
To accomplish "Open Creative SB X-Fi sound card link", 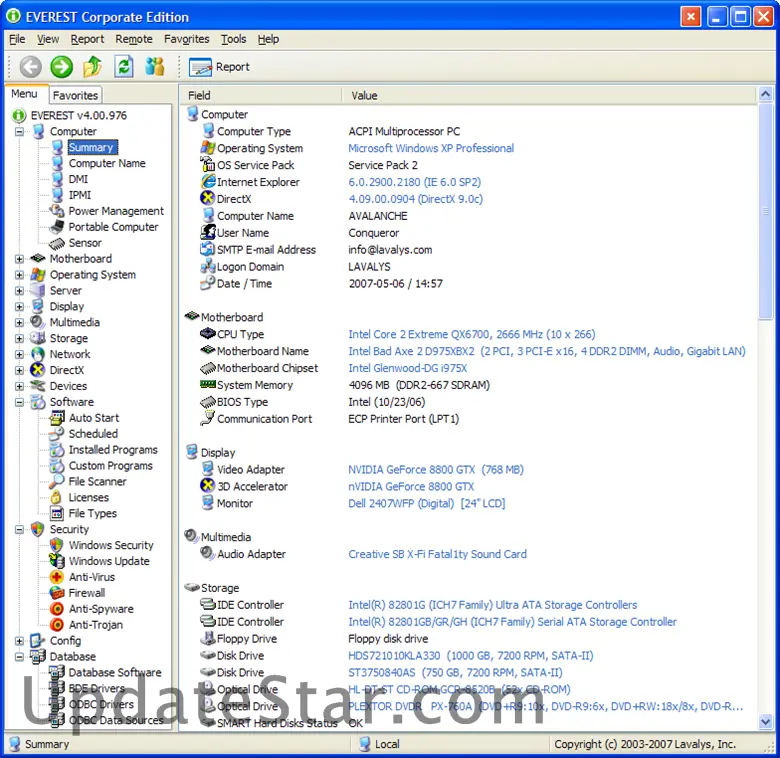I will 437,554.
